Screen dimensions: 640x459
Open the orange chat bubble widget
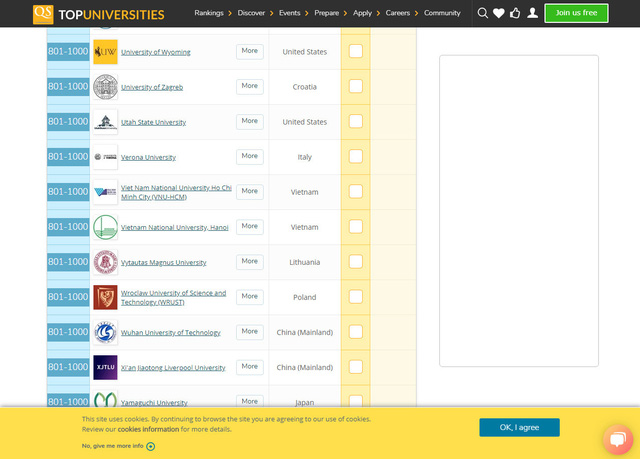tap(617, 439)
